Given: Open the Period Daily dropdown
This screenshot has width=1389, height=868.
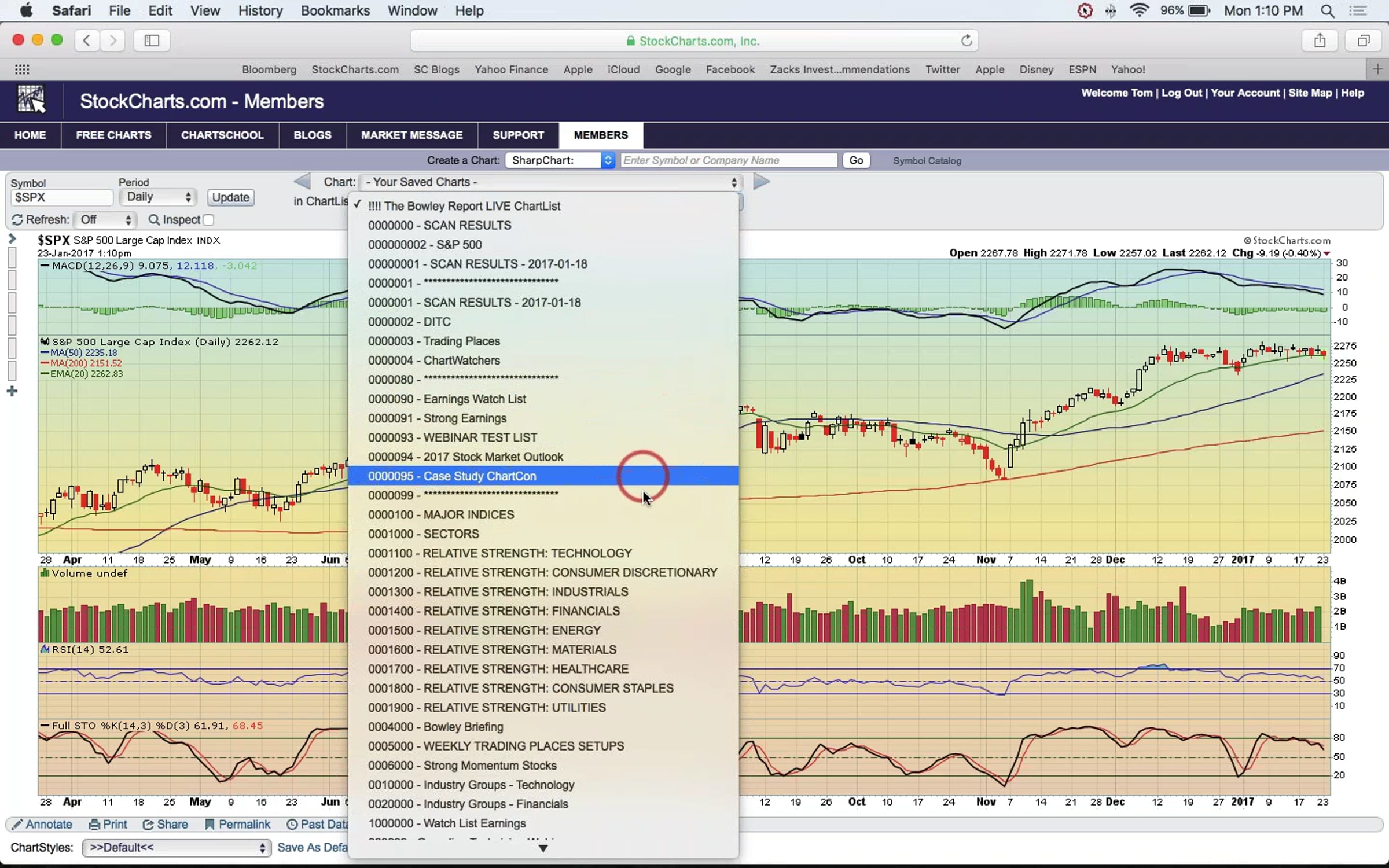Looking at the screenshot, I should coord(158,197).
